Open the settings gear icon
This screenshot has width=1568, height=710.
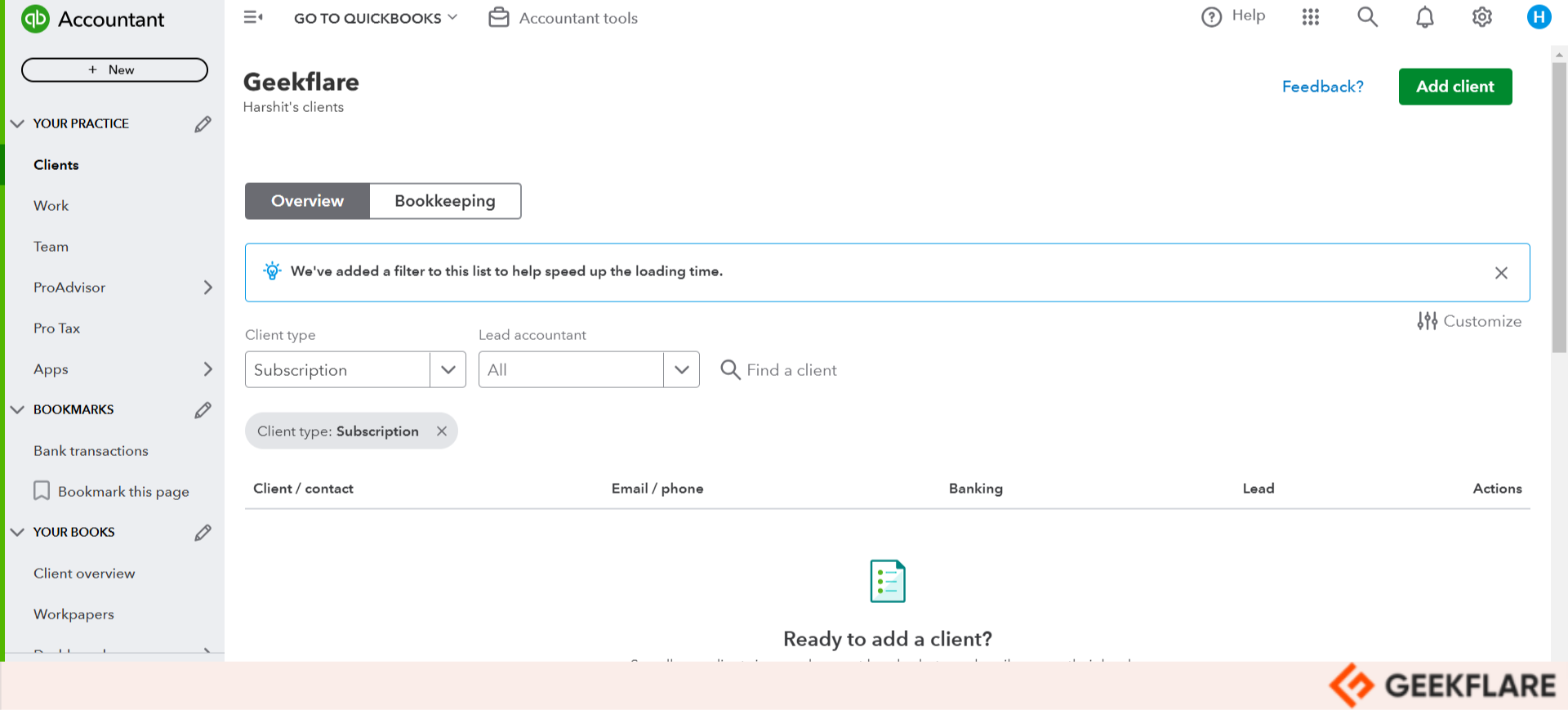click(1482, 16)
